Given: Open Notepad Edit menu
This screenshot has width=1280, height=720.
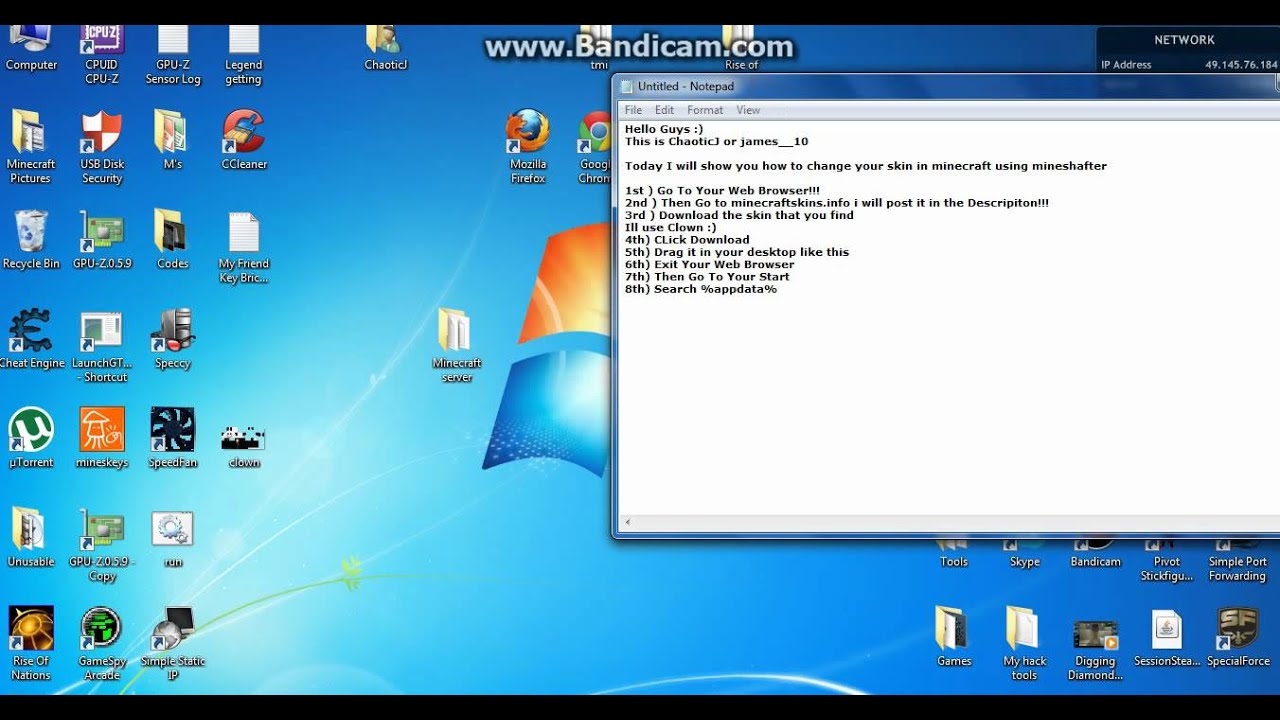Looking at the screenshot, I should tap(664, 110).
